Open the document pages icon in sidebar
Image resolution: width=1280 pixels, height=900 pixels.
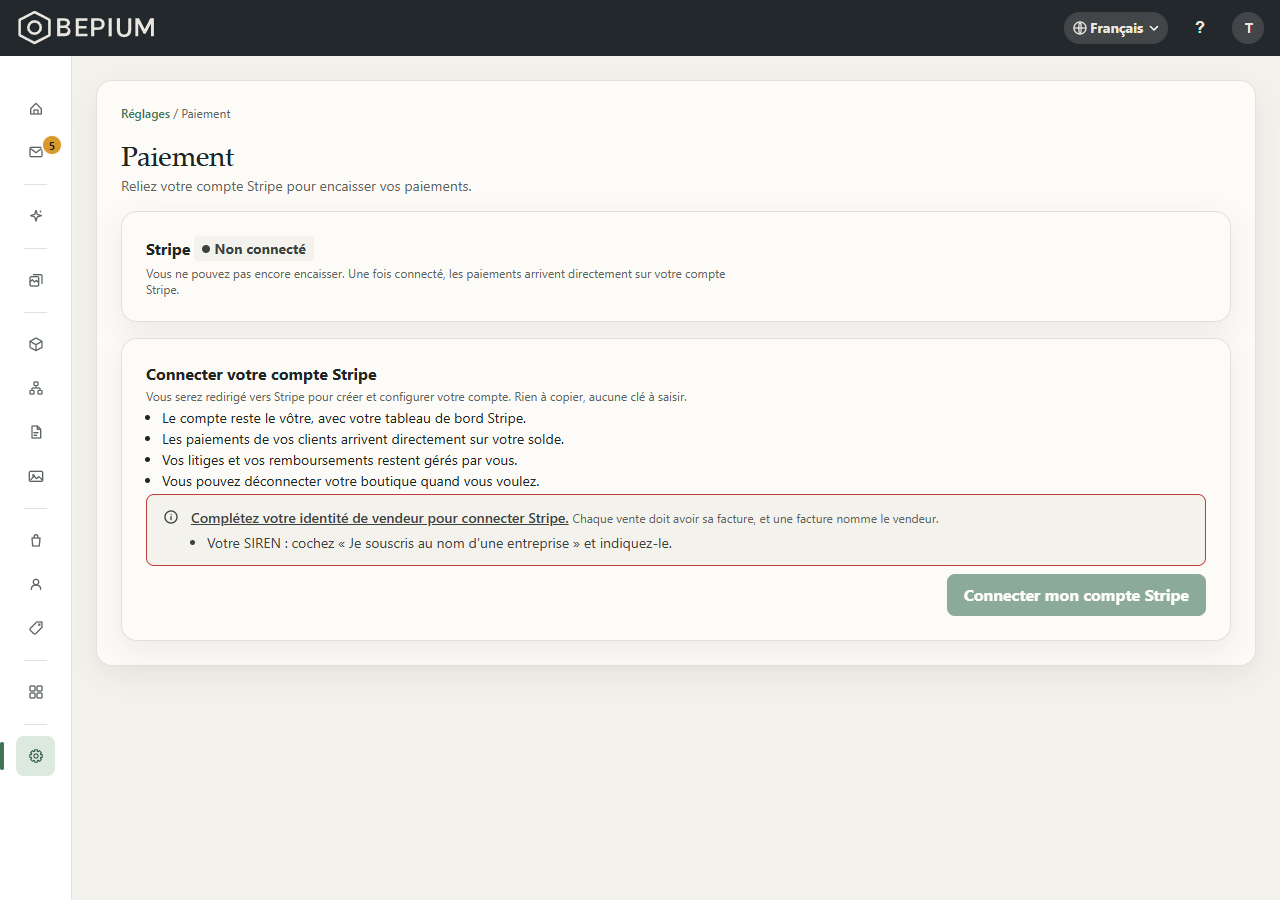click(36, 432)
